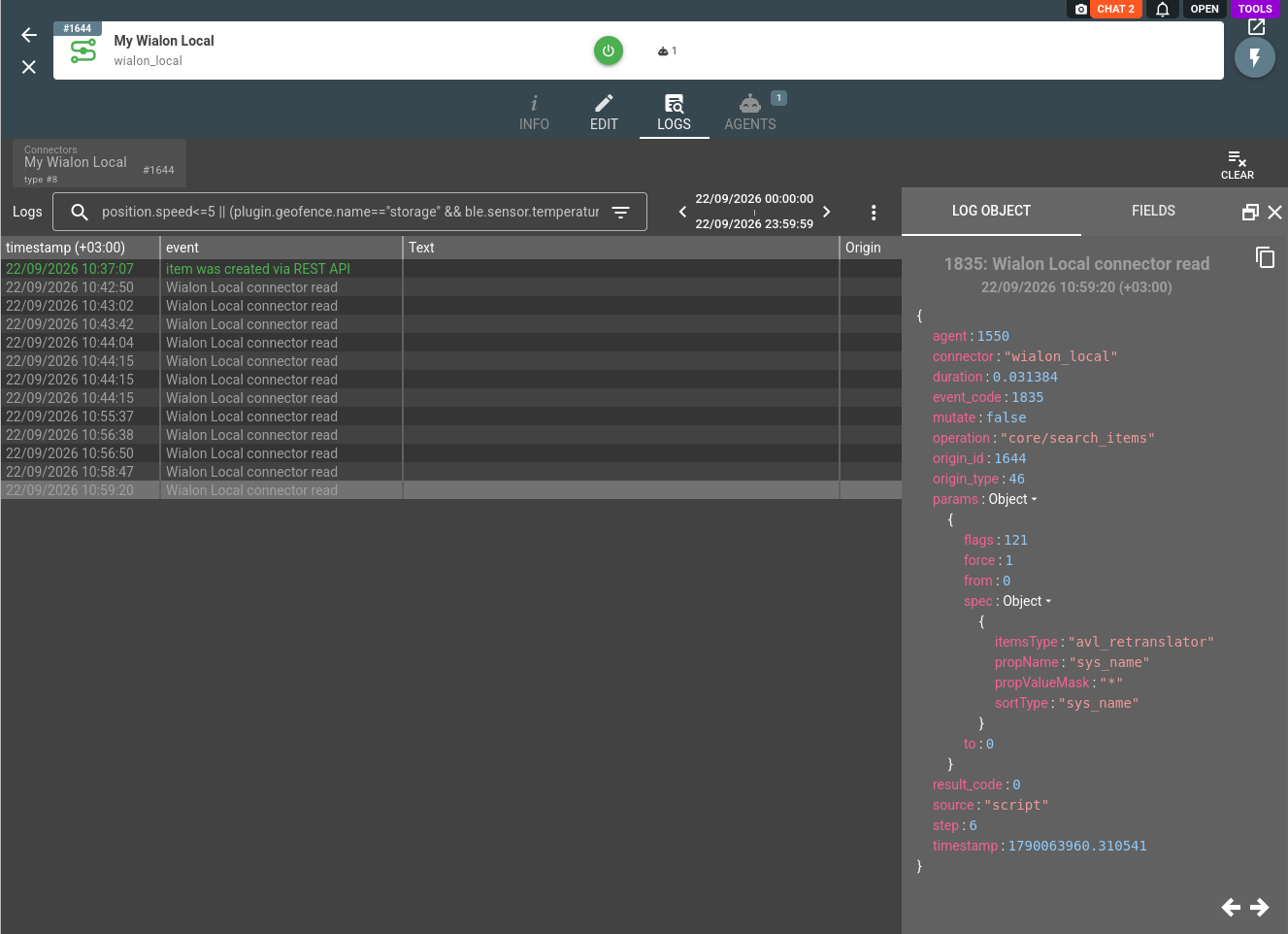Click event_code value 1835

1028,397
